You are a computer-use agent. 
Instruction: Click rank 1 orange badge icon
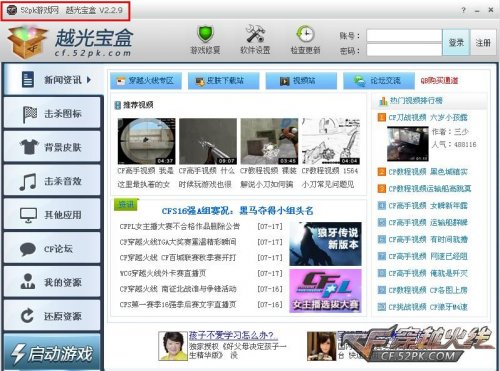(x=381, y=117)
